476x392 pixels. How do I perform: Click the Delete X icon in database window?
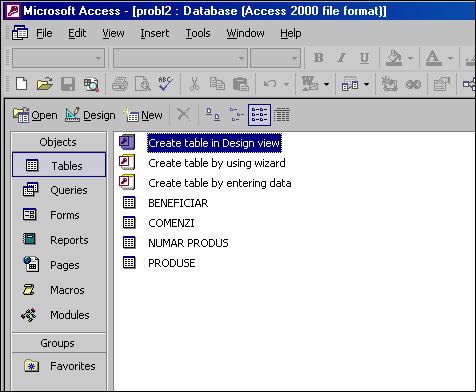point(183,114)
